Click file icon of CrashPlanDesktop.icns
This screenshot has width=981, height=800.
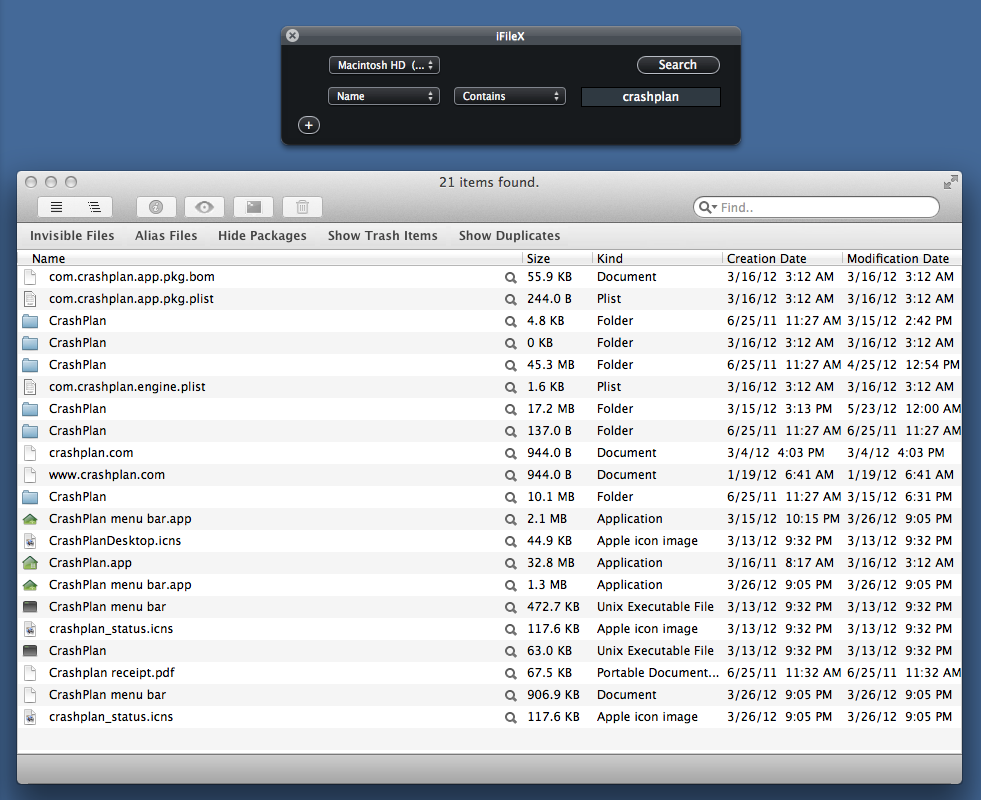(x=30, y=541)
